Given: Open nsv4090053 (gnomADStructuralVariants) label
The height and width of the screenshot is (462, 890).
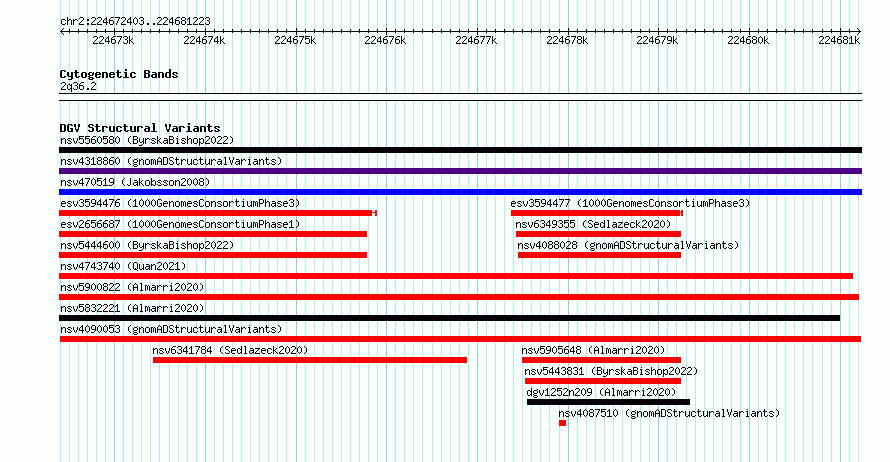Looking at the screenshot, I should [171, 329].
